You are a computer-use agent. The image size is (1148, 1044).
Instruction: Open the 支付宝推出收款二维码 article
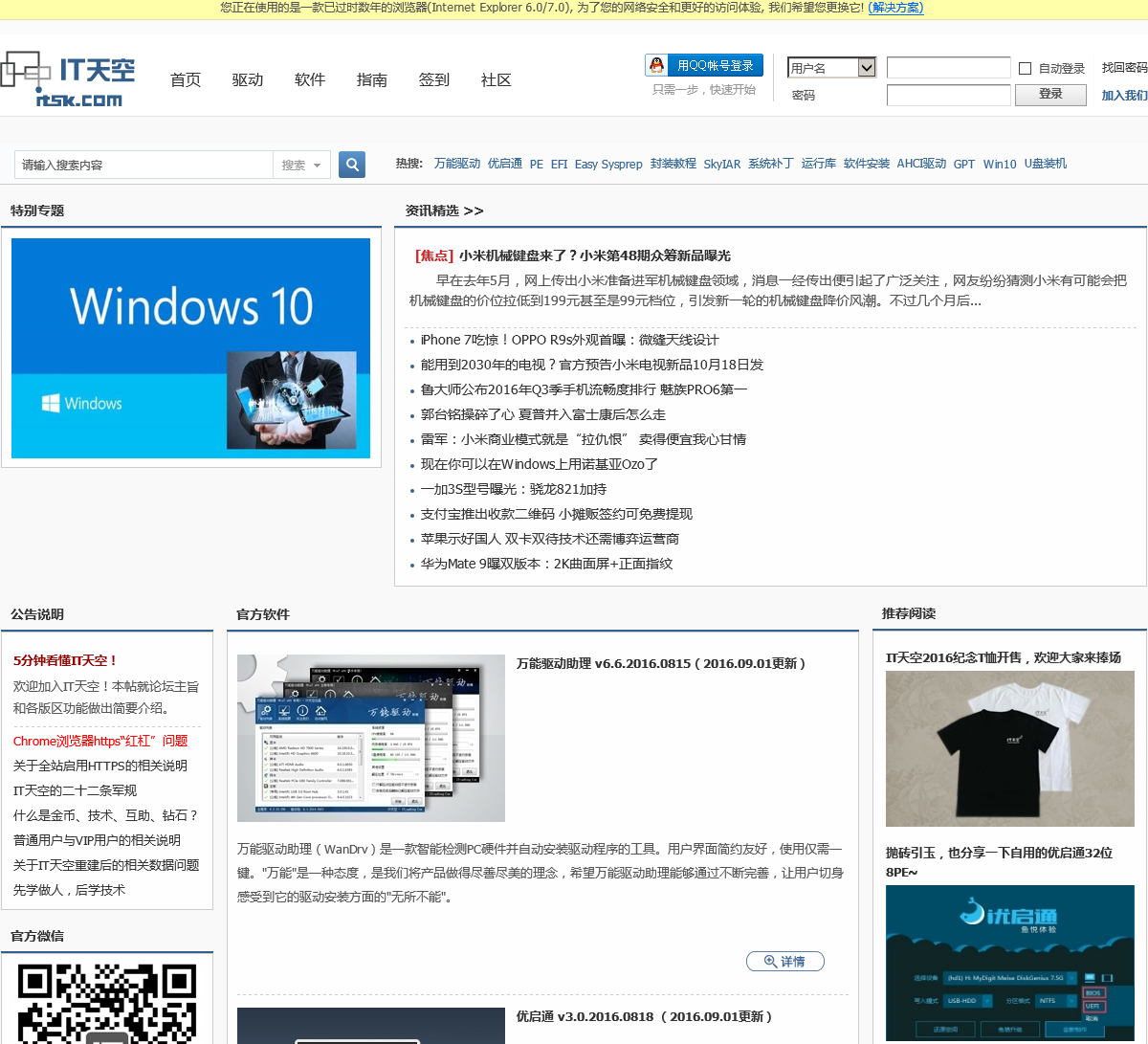coord(557,514)
